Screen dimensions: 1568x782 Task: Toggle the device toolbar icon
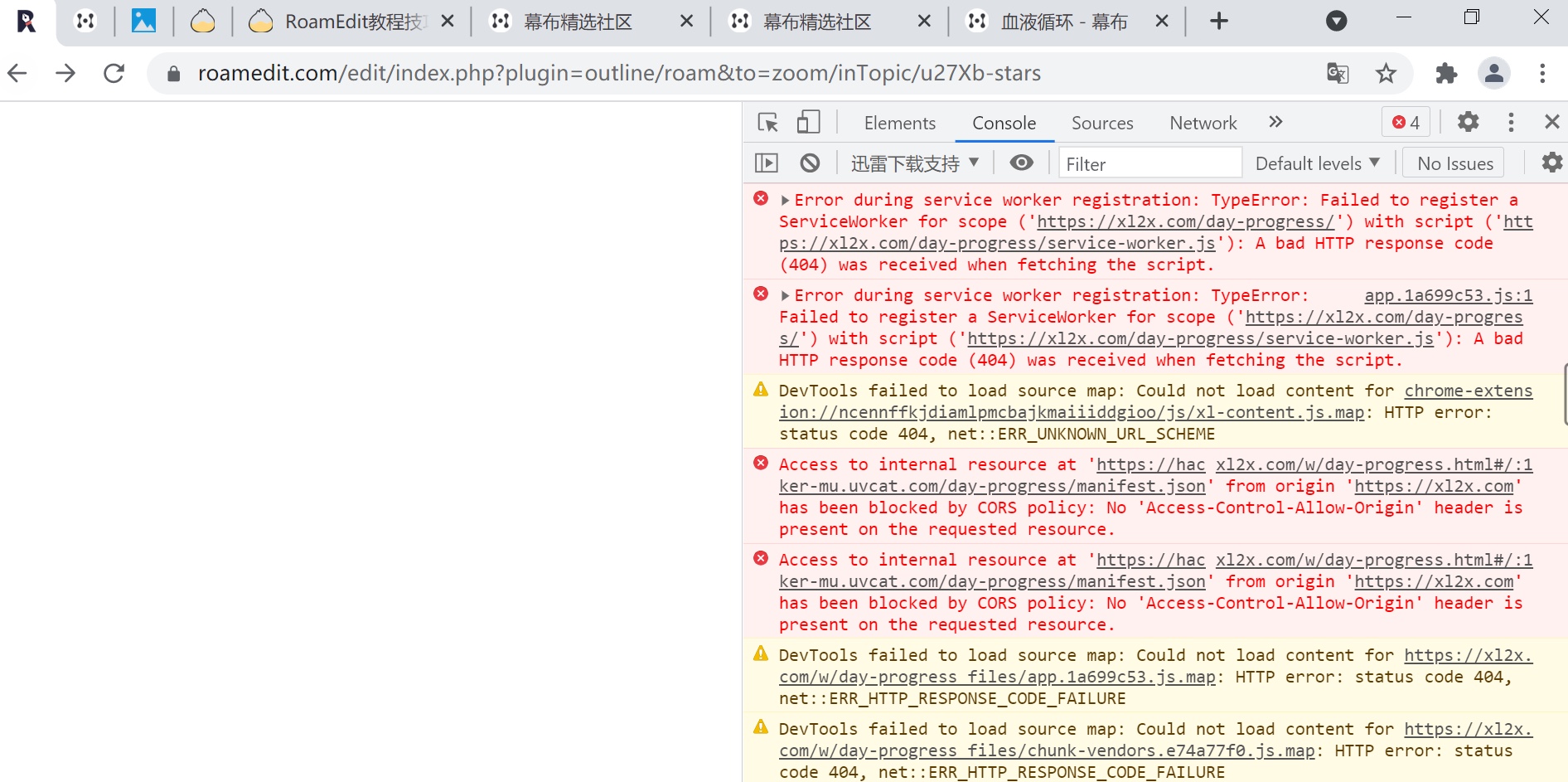click(808, 123)
